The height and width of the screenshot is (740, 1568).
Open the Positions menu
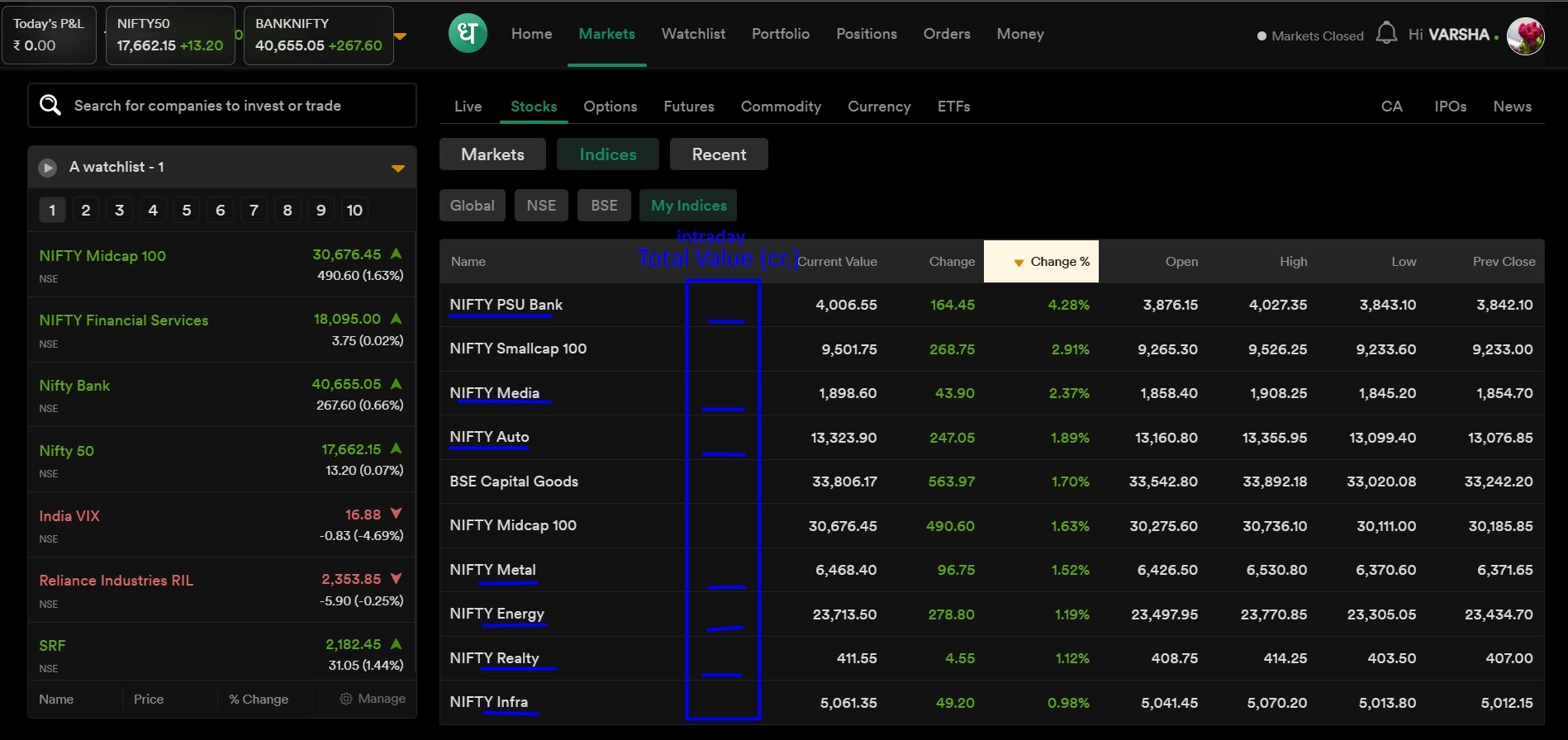pyautogui.click(x=867, y=34)
